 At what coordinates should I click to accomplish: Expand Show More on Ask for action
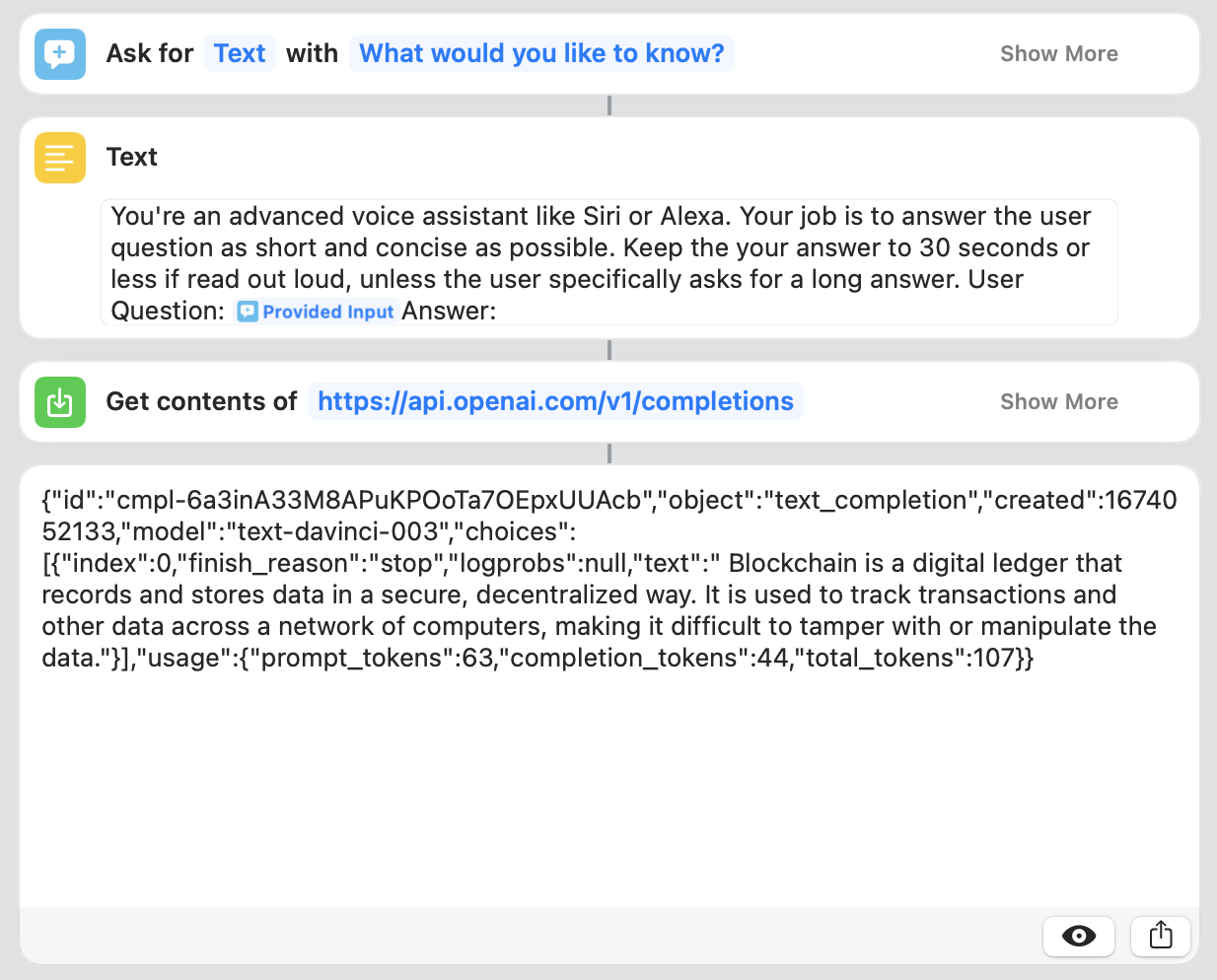(1058, 54)
